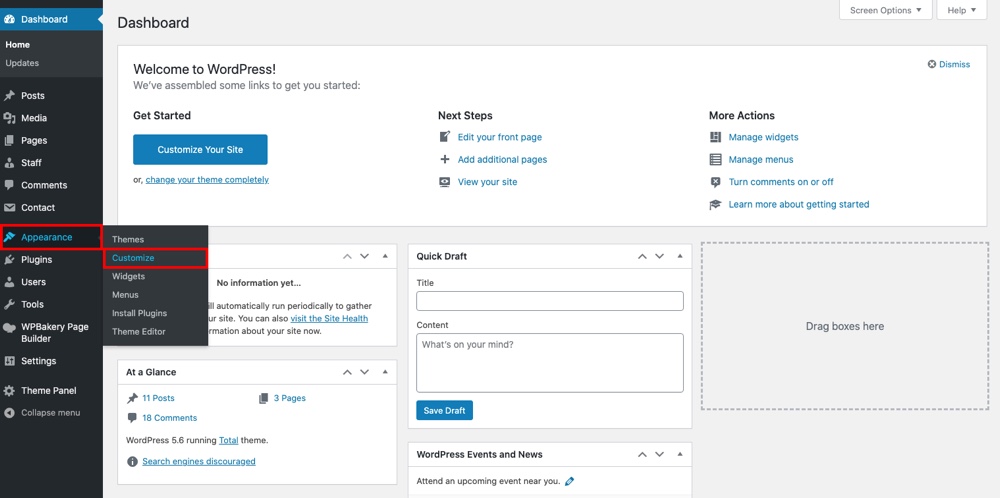
Task: Click the Learn more about getting started link
Action: point(799,204)
